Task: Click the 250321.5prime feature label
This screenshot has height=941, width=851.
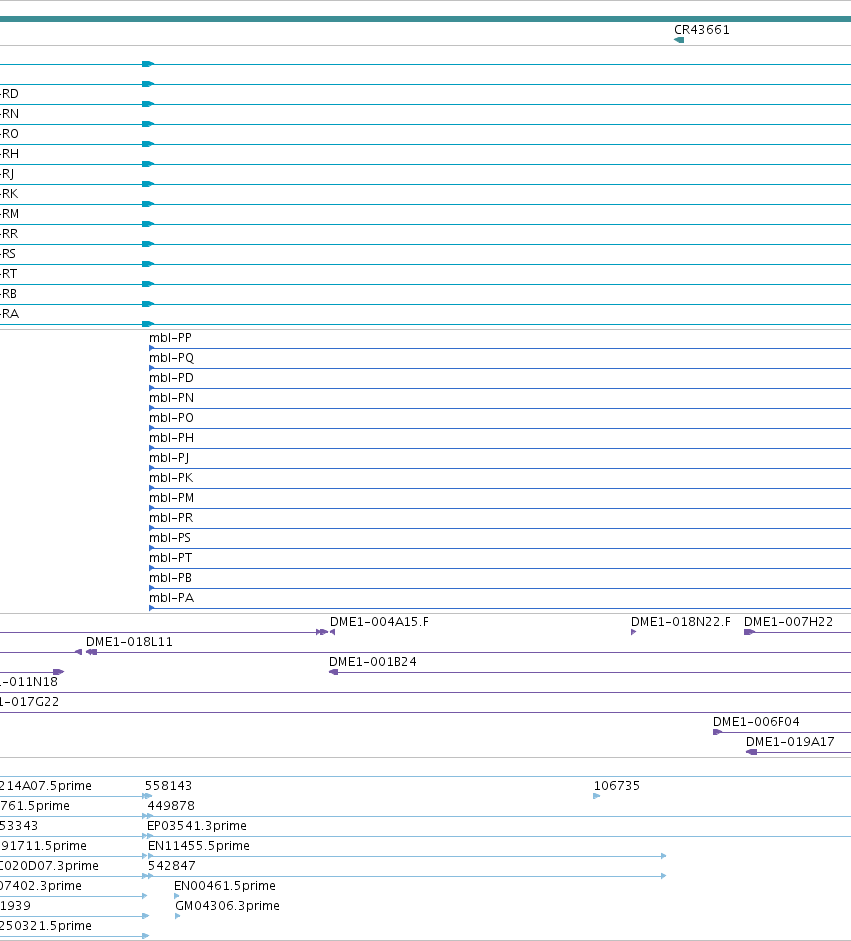Action: click(46, 925)
